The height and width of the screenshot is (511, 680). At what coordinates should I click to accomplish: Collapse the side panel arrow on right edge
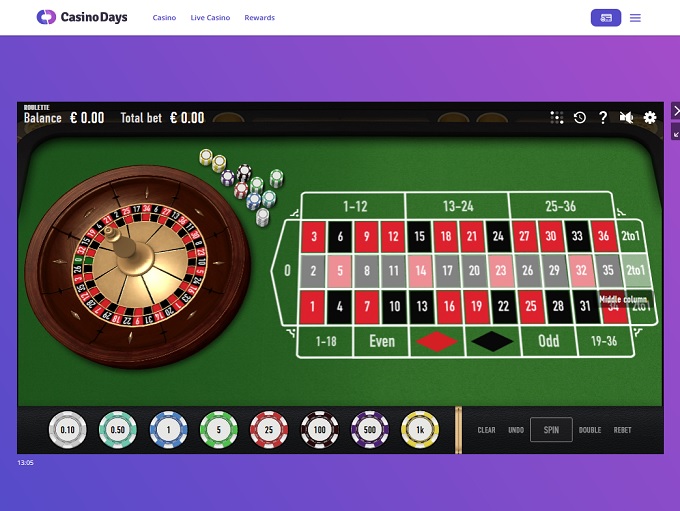point(676,111)
